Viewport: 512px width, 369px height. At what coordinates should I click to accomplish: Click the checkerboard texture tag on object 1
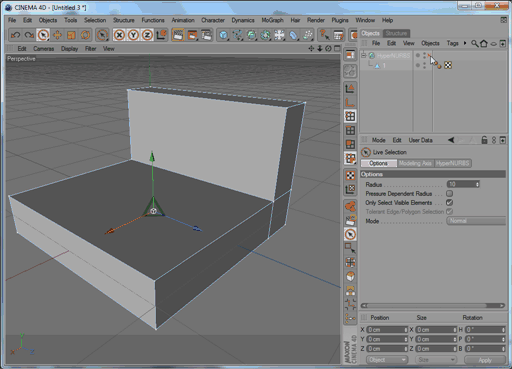point(448,65)
